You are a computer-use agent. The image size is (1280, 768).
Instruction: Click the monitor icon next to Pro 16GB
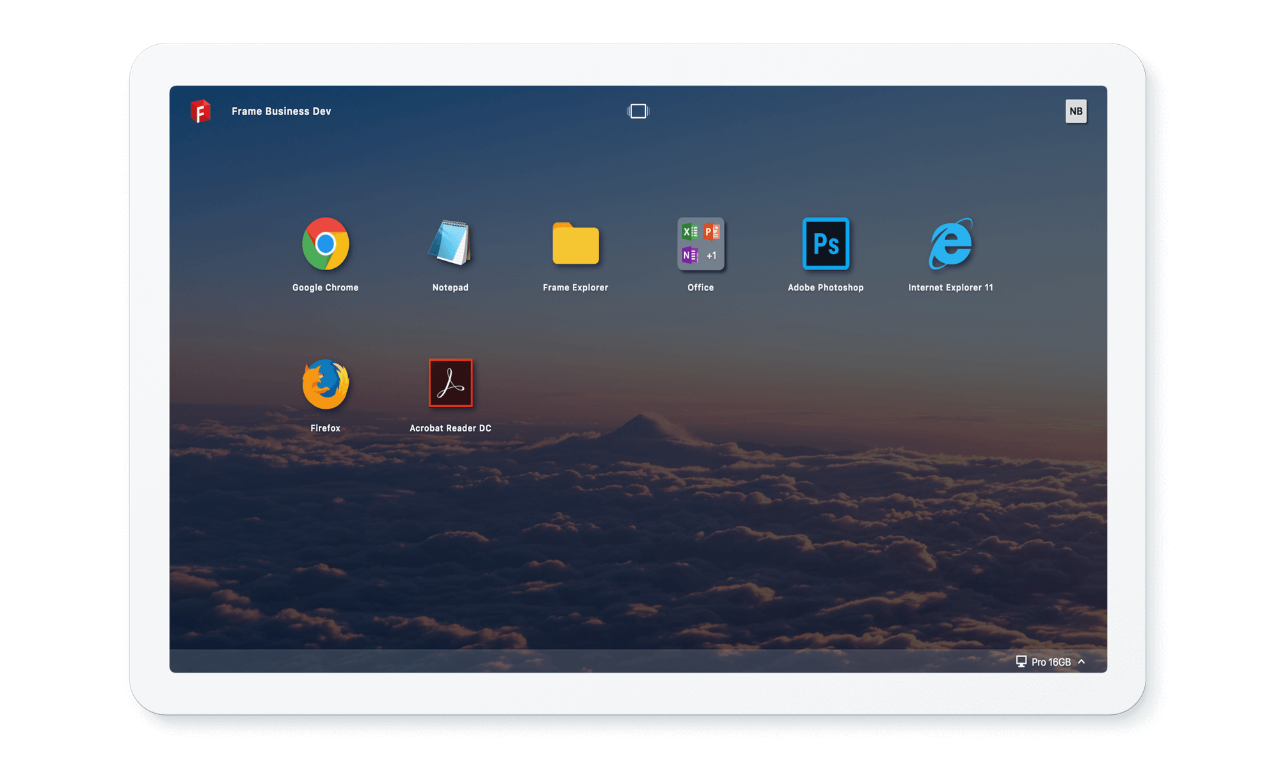1021,661
